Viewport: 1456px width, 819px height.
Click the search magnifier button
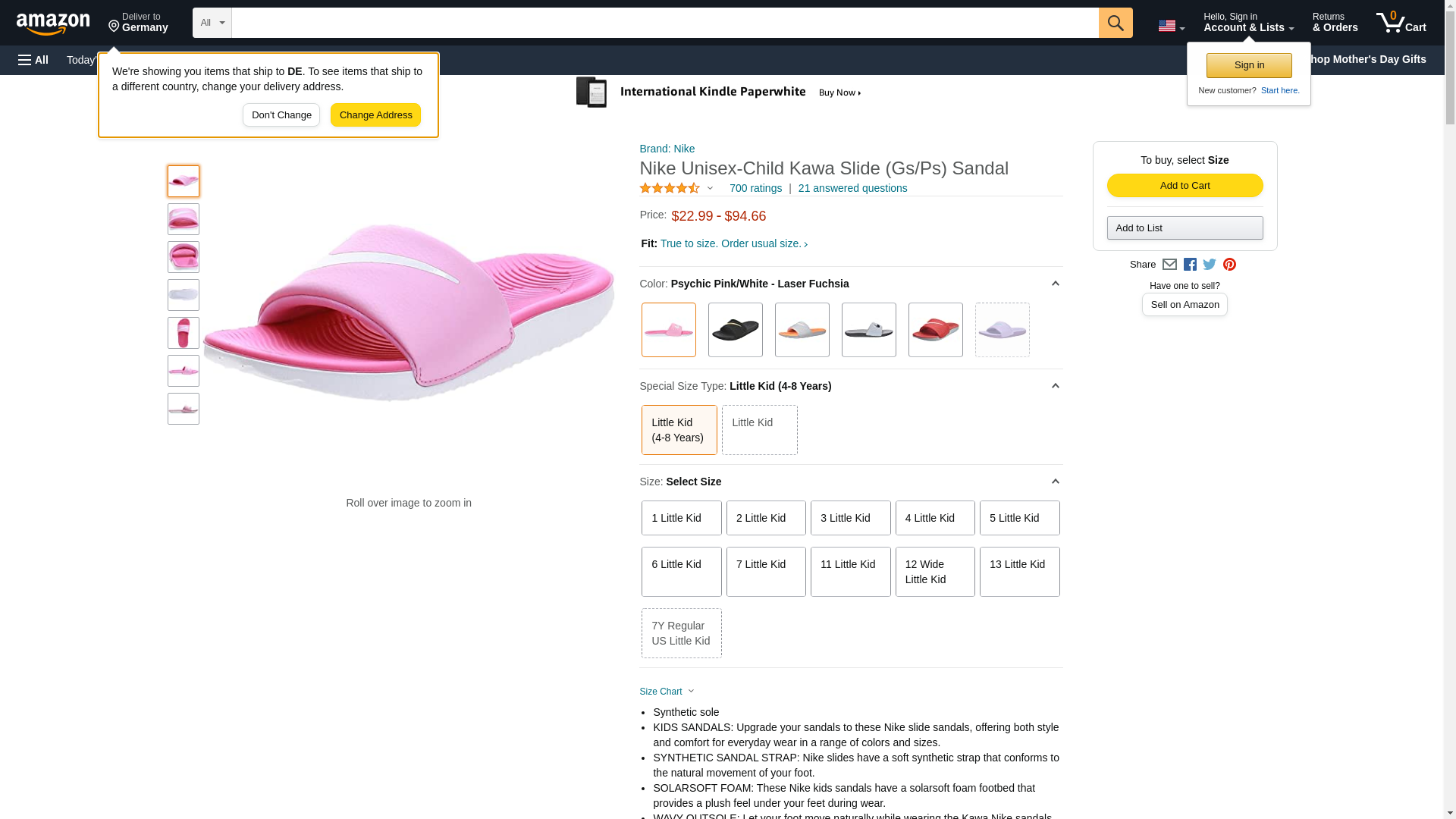pos(1115,23)
